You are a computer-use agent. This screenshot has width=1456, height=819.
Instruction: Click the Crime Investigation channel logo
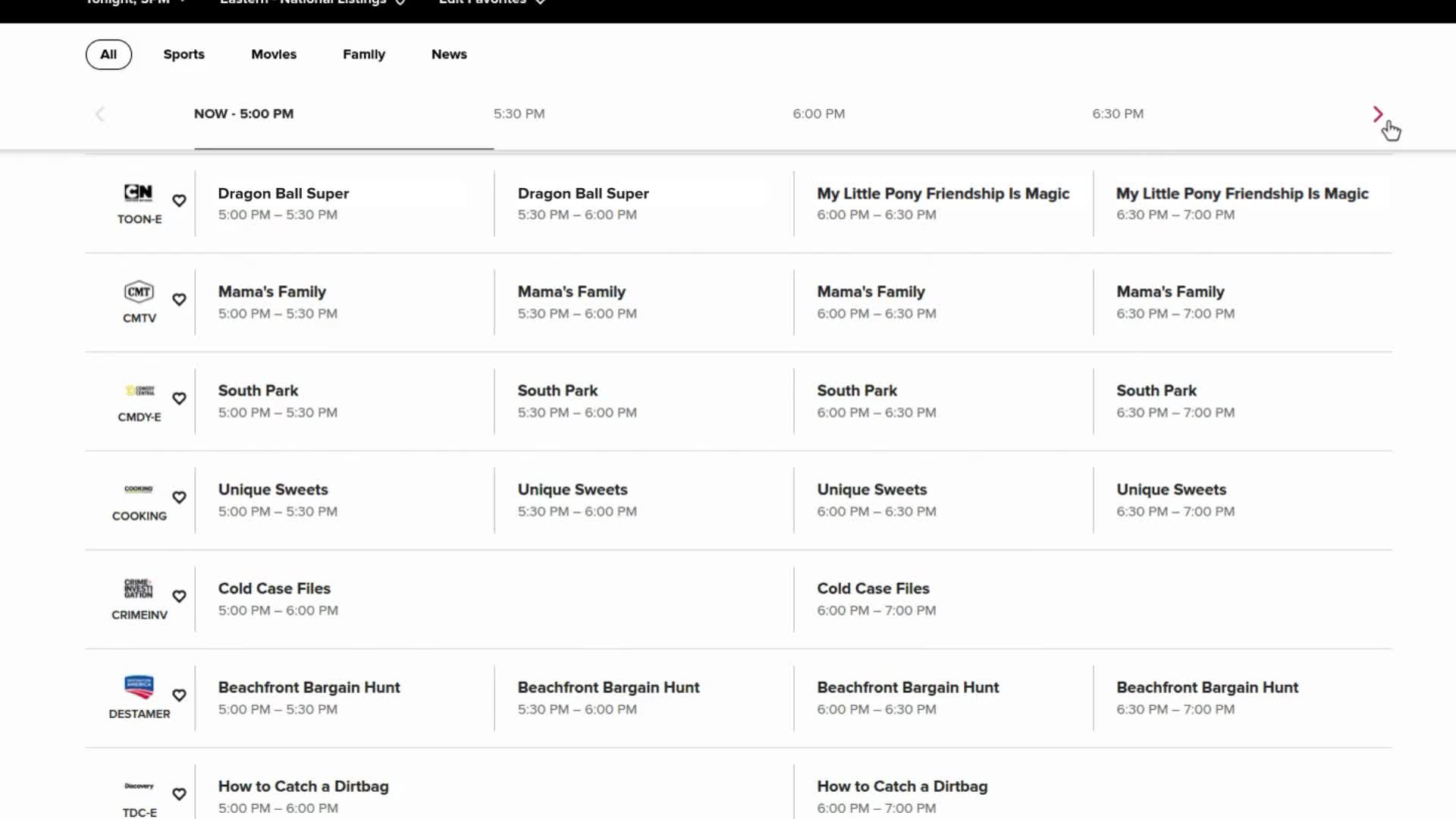point(139,588)
